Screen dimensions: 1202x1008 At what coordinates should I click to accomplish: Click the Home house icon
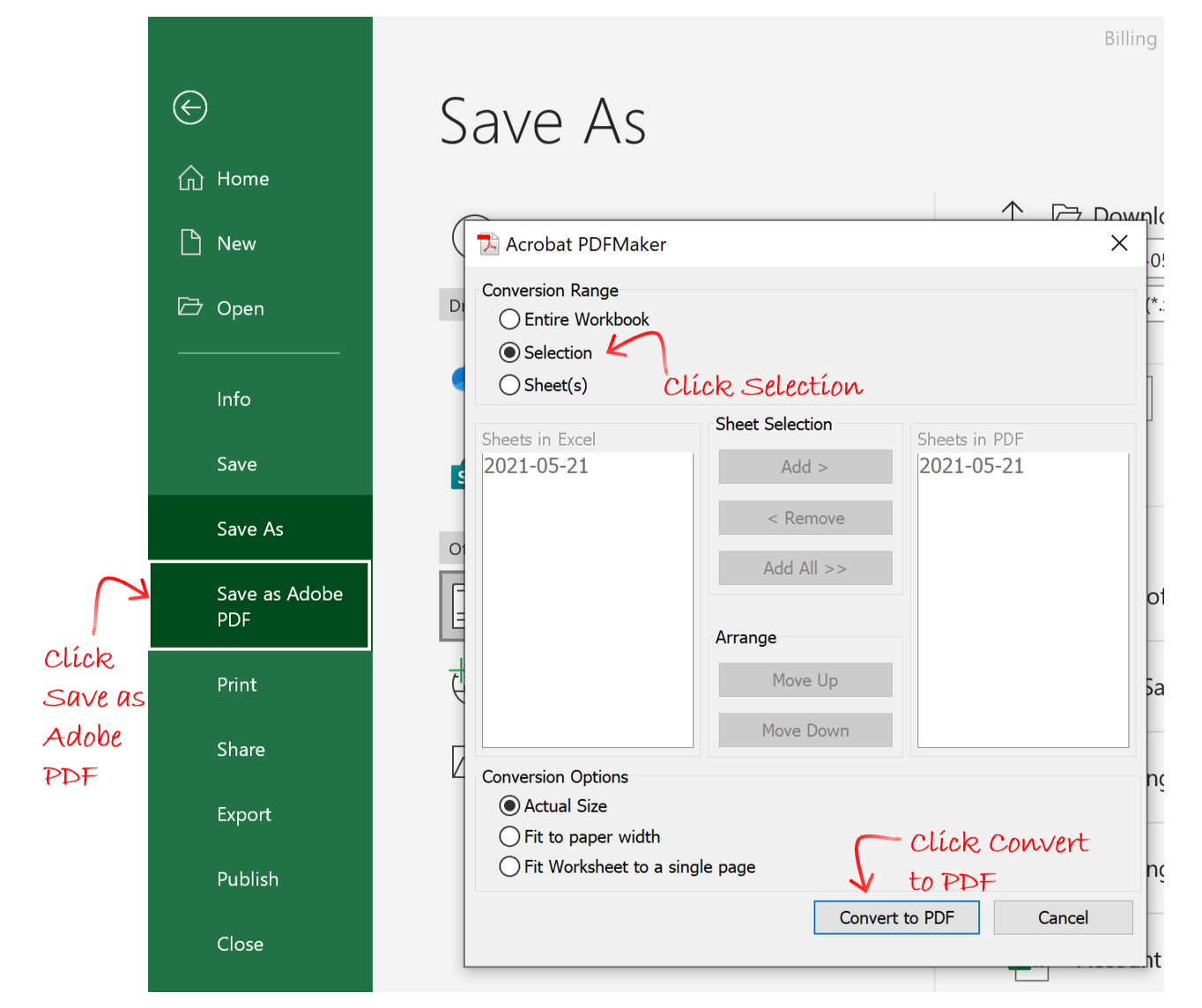point(190,178)
